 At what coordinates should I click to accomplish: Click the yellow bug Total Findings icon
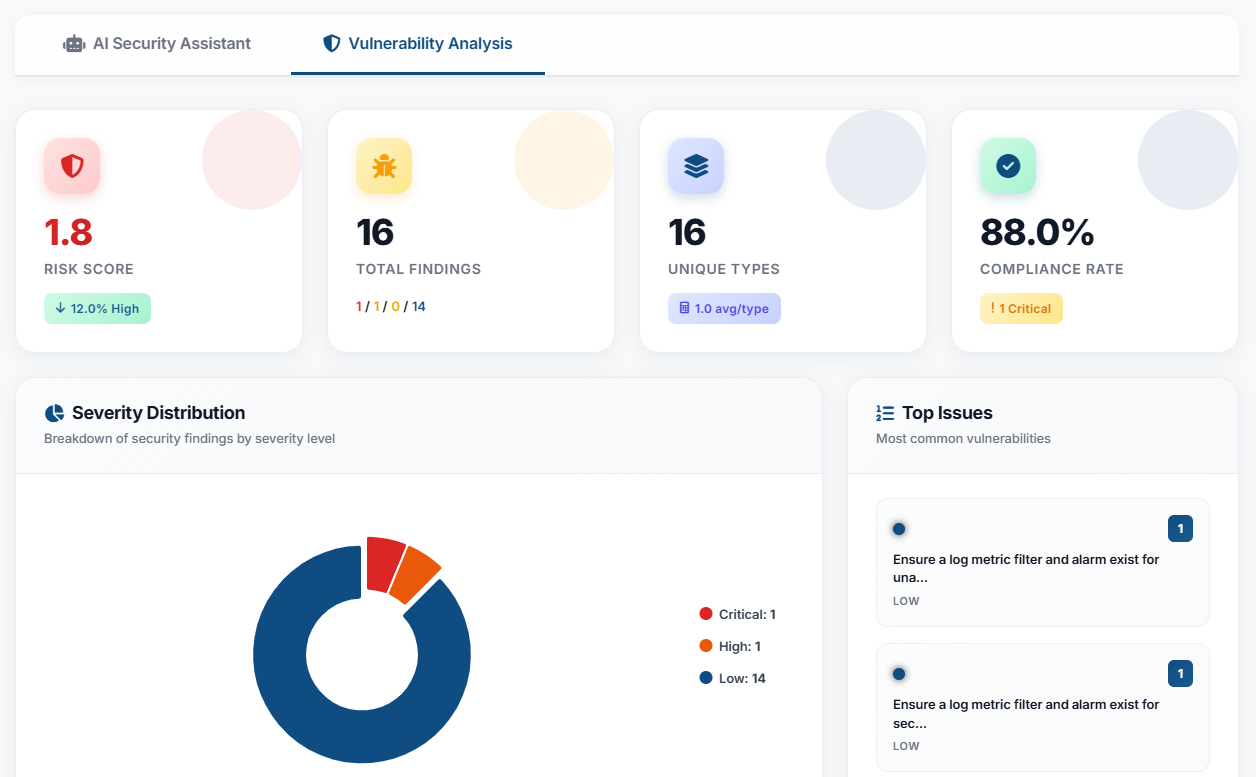point(384,166)
